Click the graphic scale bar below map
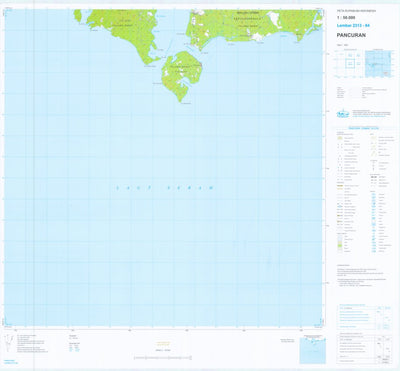Image resolution: width=400 pixels, height=371 pixels. (163, 358)
